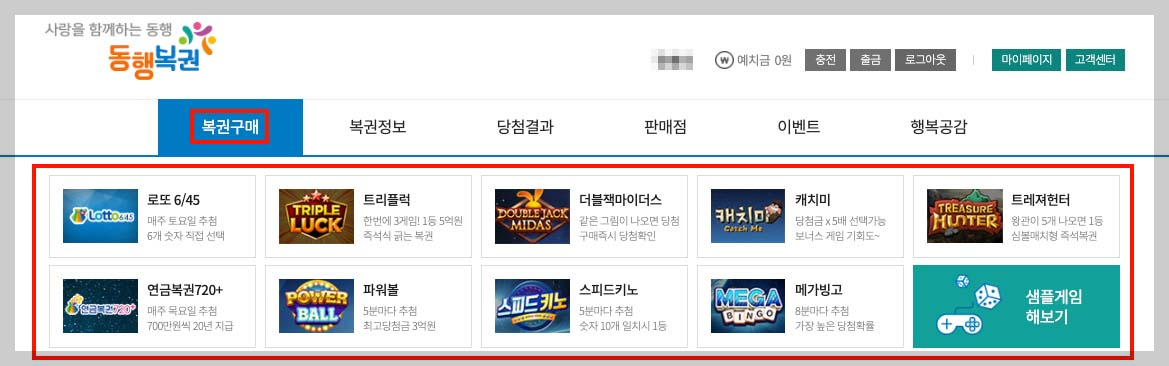The height and width of the screenshot is (366, 1169).
Task: Open the 스피드키노 game thumbnail
Action: (532, 306)
